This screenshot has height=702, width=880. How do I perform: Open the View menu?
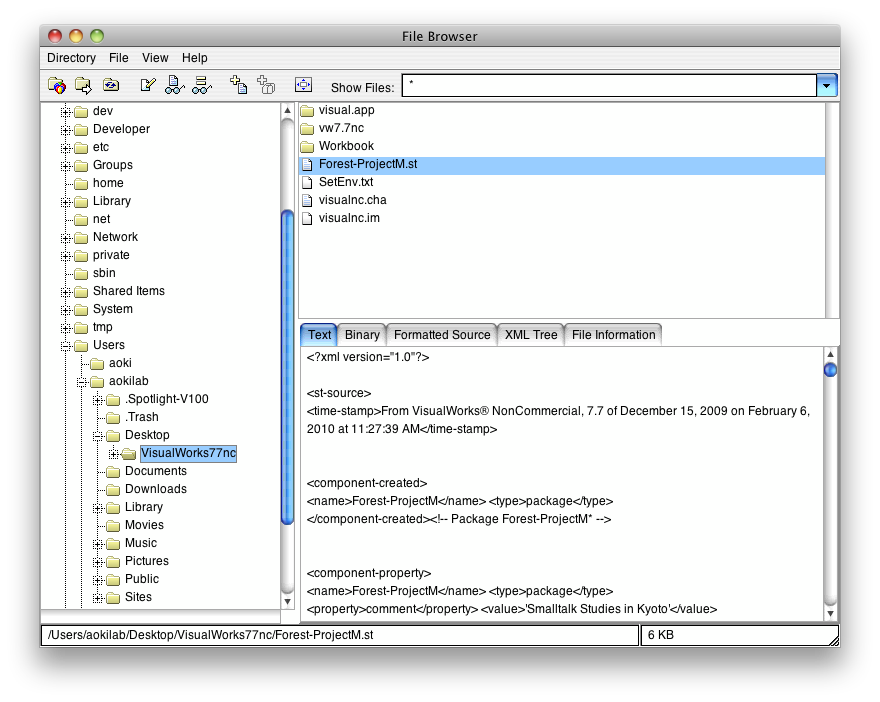pyautogui.click(x=155, y=58)
